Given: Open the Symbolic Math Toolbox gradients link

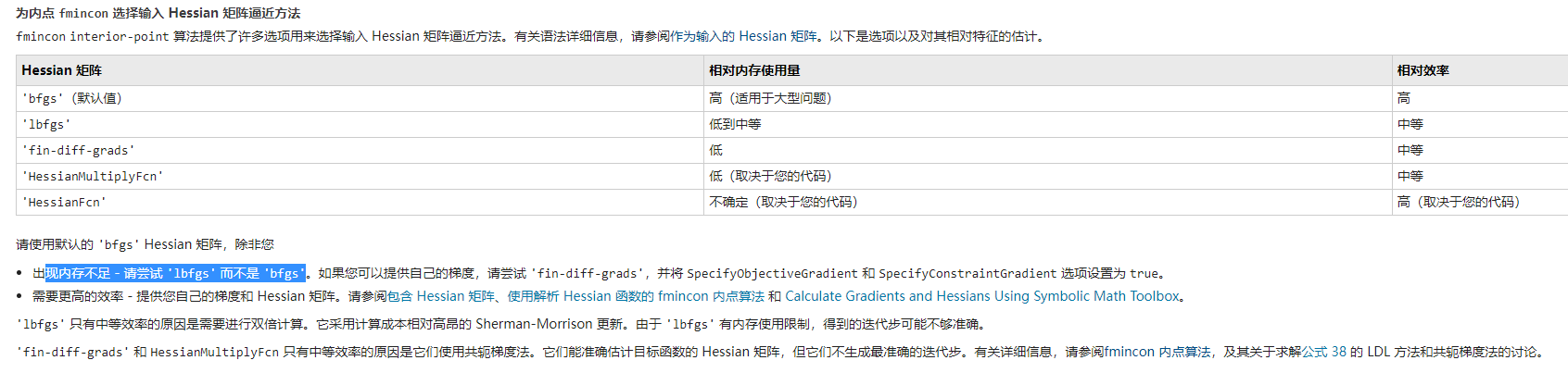Looking at the screenshot, I should (982, 296).
